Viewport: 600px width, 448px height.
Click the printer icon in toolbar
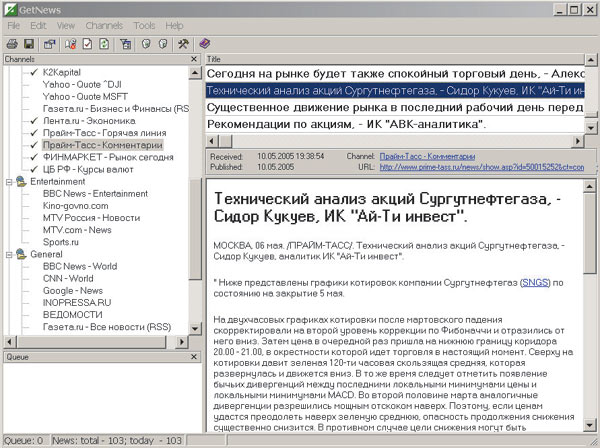click(12, 44)
